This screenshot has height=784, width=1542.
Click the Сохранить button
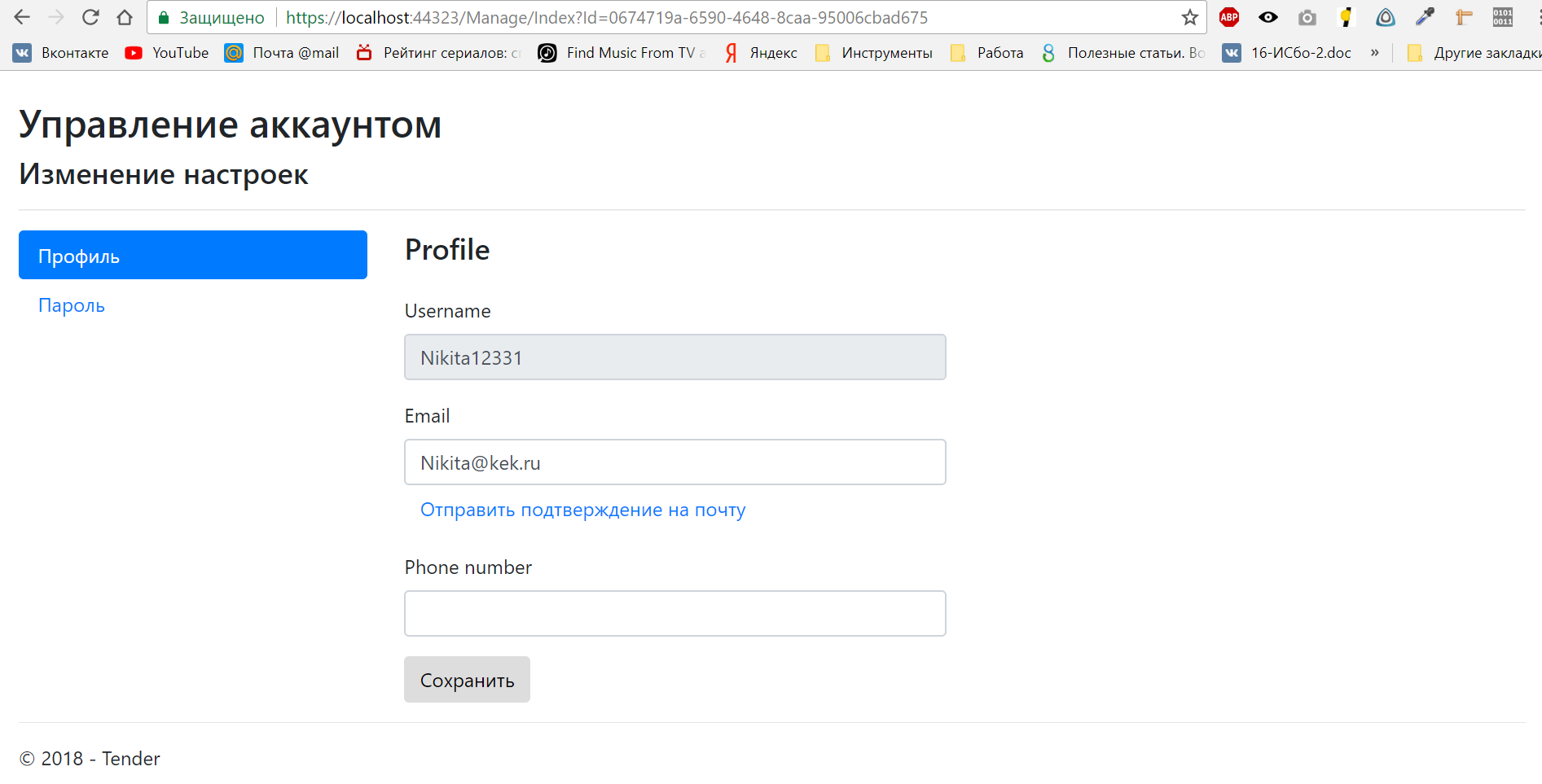coord(467,679)
